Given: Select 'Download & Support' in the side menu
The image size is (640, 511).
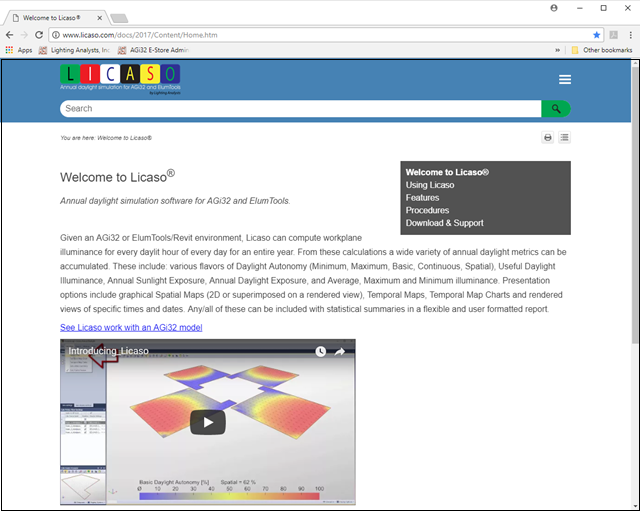Looking at the screenshot, I should click(444, 223).
